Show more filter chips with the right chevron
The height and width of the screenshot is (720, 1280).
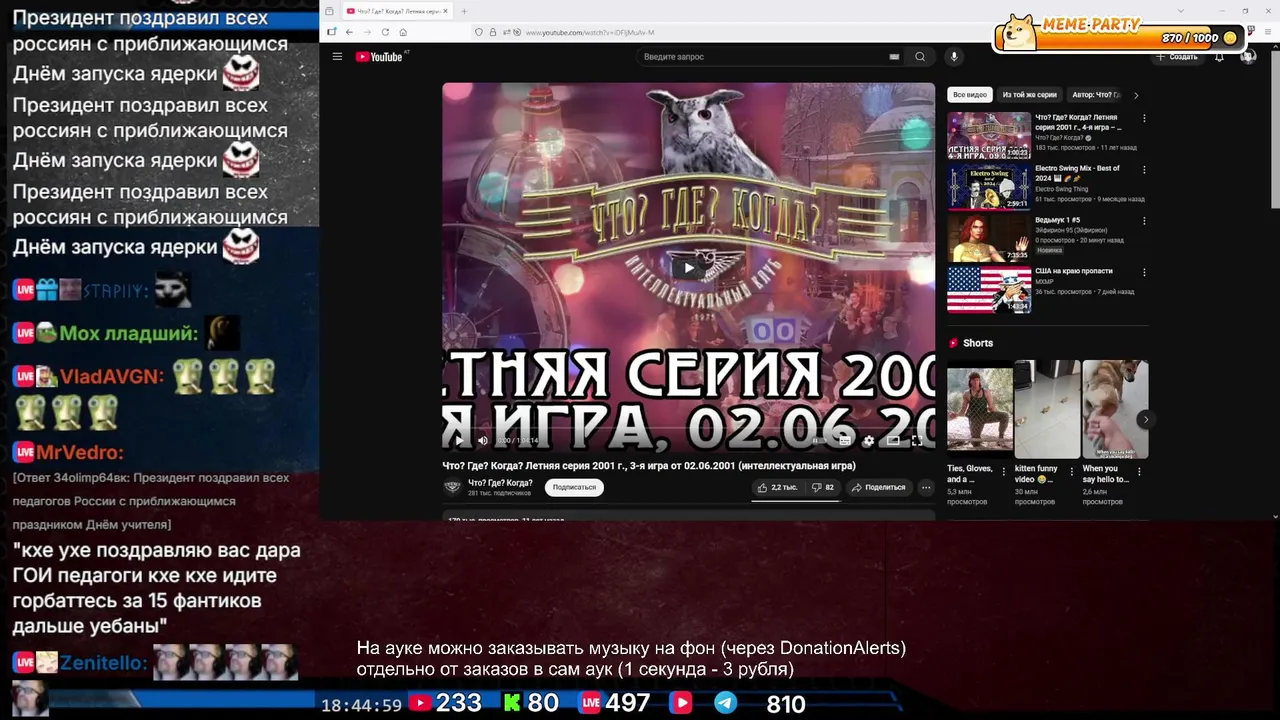coord(1136,95)
